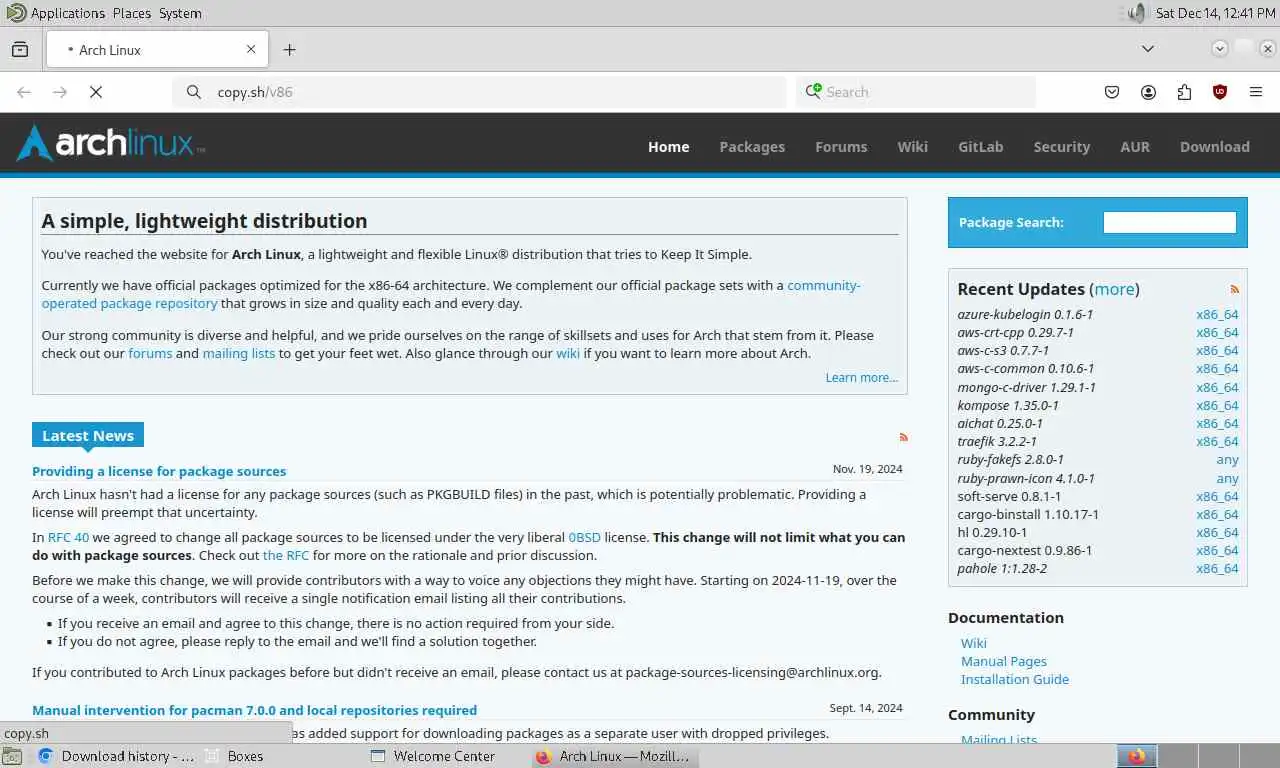
Task: Open the Places menu in the top panel
Action: (131, 13)
